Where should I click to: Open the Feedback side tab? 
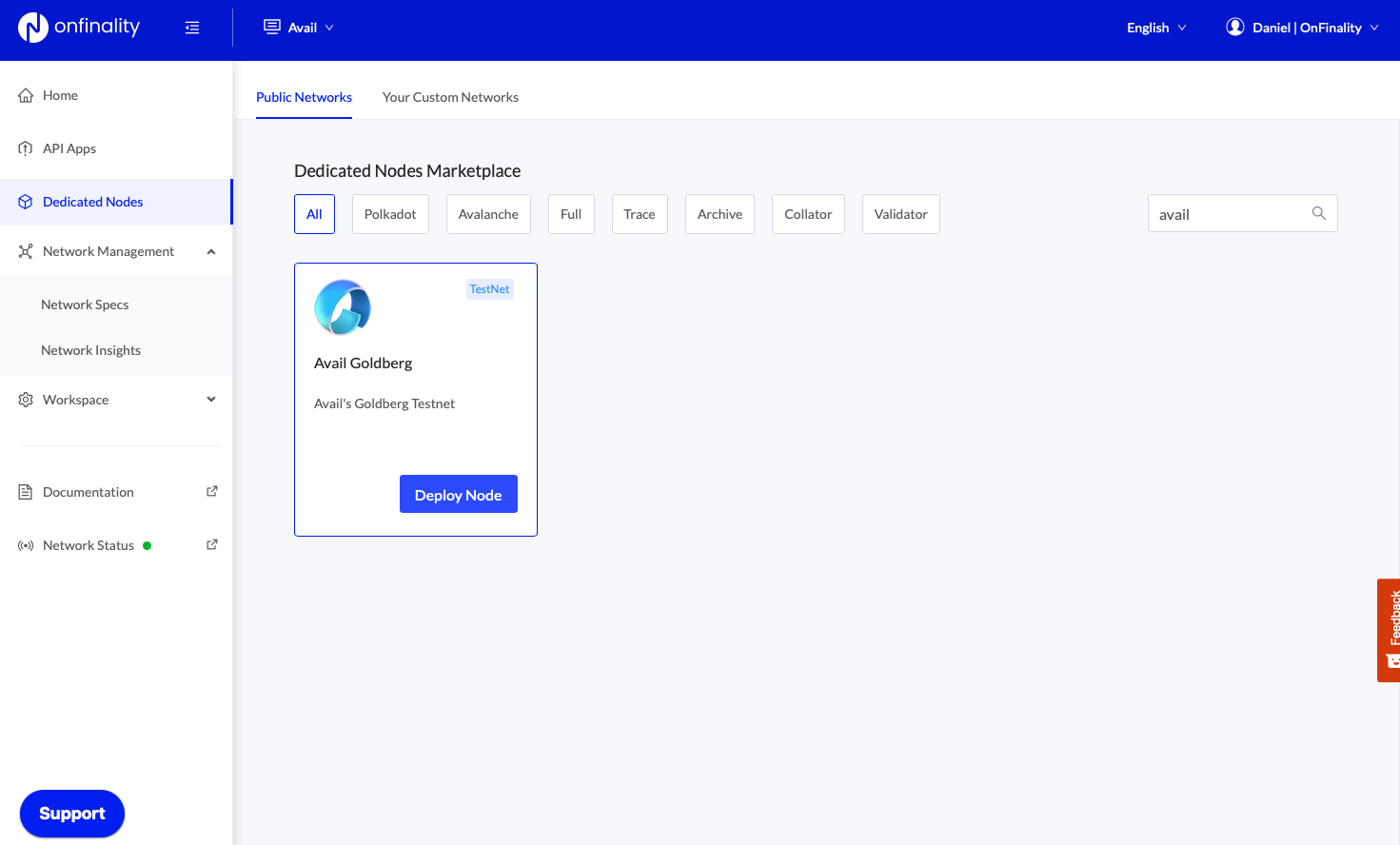[x=1390, y=630]
